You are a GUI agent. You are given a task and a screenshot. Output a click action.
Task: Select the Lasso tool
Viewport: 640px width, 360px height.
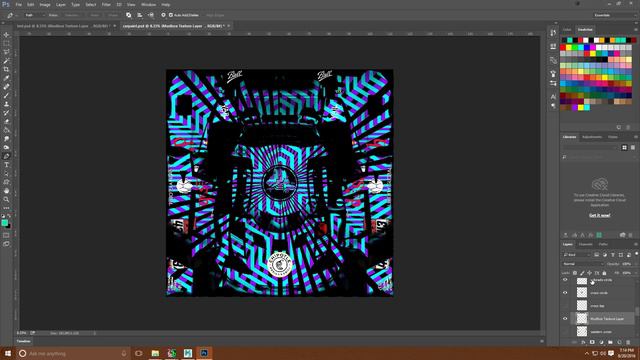point(7,52)
